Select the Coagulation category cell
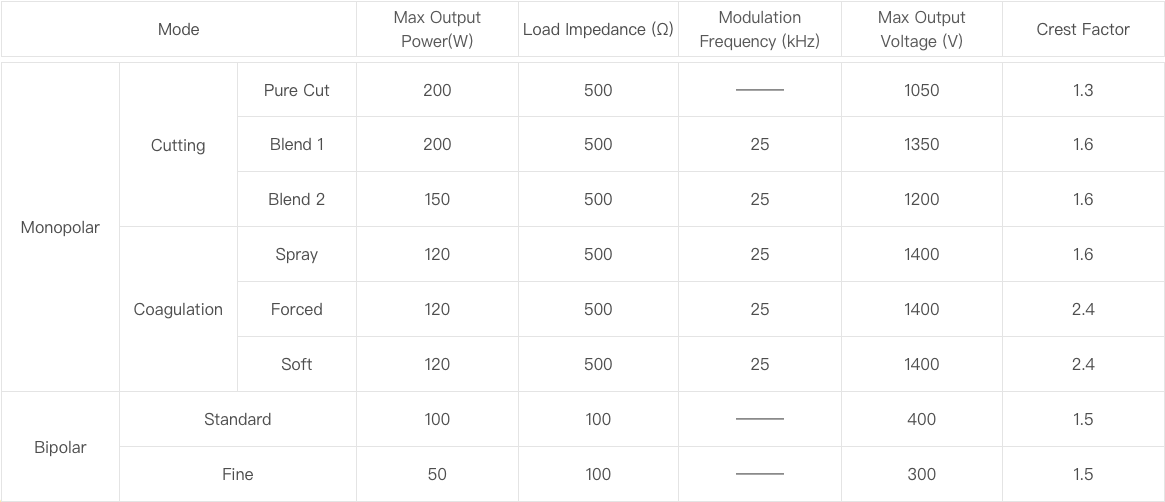1165x502 pixels. [178, 309]
